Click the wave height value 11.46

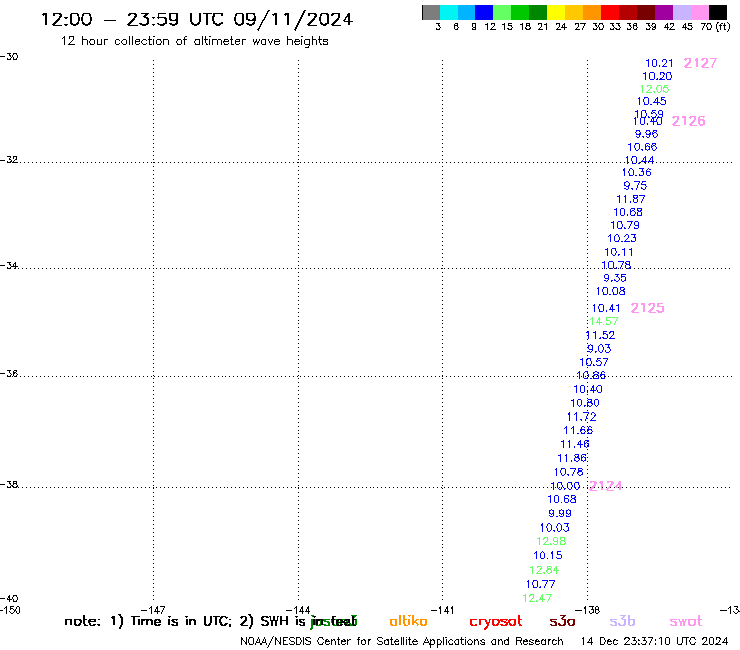(575, 444)
